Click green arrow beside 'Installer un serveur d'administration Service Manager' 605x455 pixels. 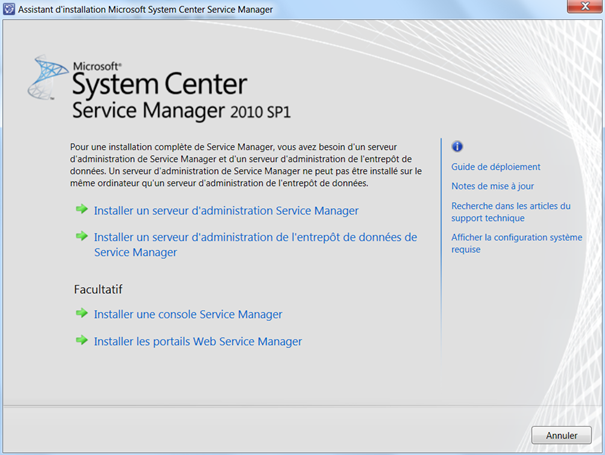tap(82, 209)
